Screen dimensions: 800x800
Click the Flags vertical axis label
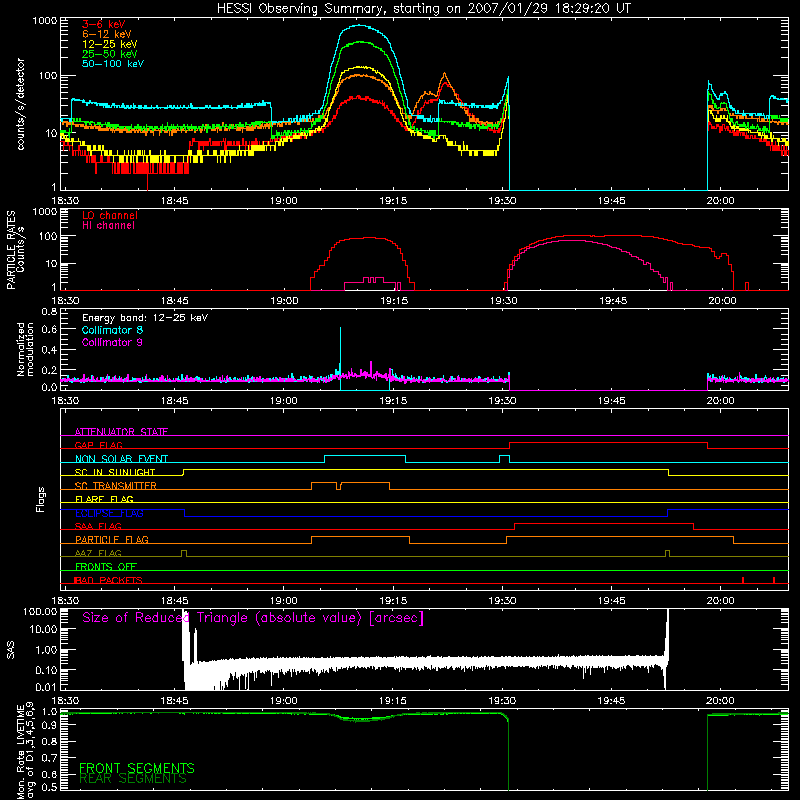41,499
